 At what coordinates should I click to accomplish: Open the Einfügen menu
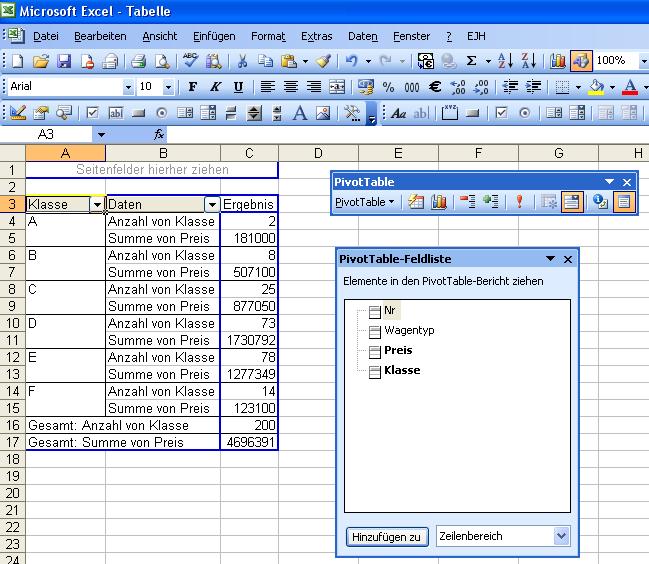point(214,36)
